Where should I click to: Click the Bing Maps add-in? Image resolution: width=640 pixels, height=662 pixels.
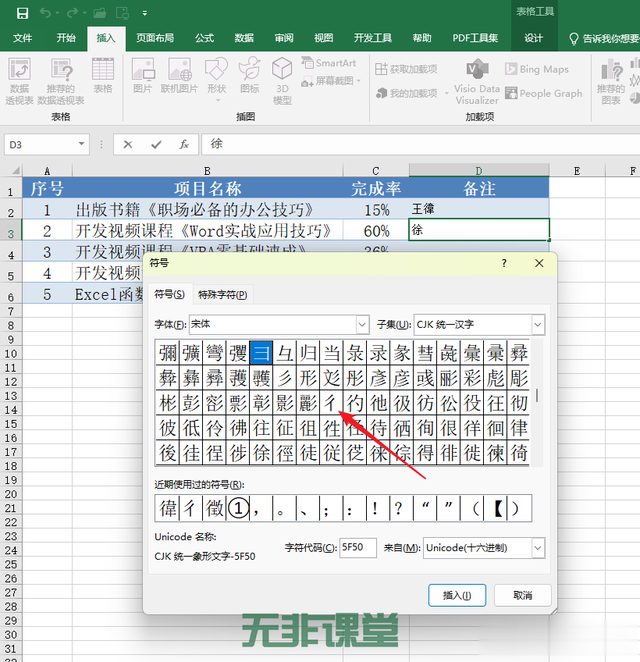coord(537,69)
